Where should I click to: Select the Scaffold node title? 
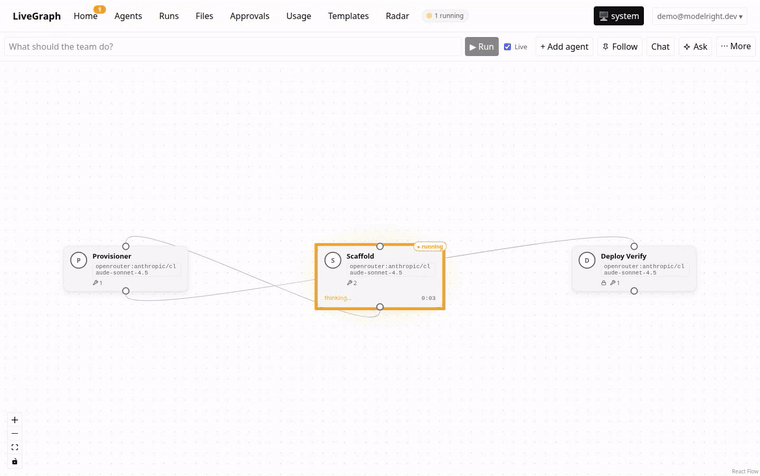tap(360, 256)
